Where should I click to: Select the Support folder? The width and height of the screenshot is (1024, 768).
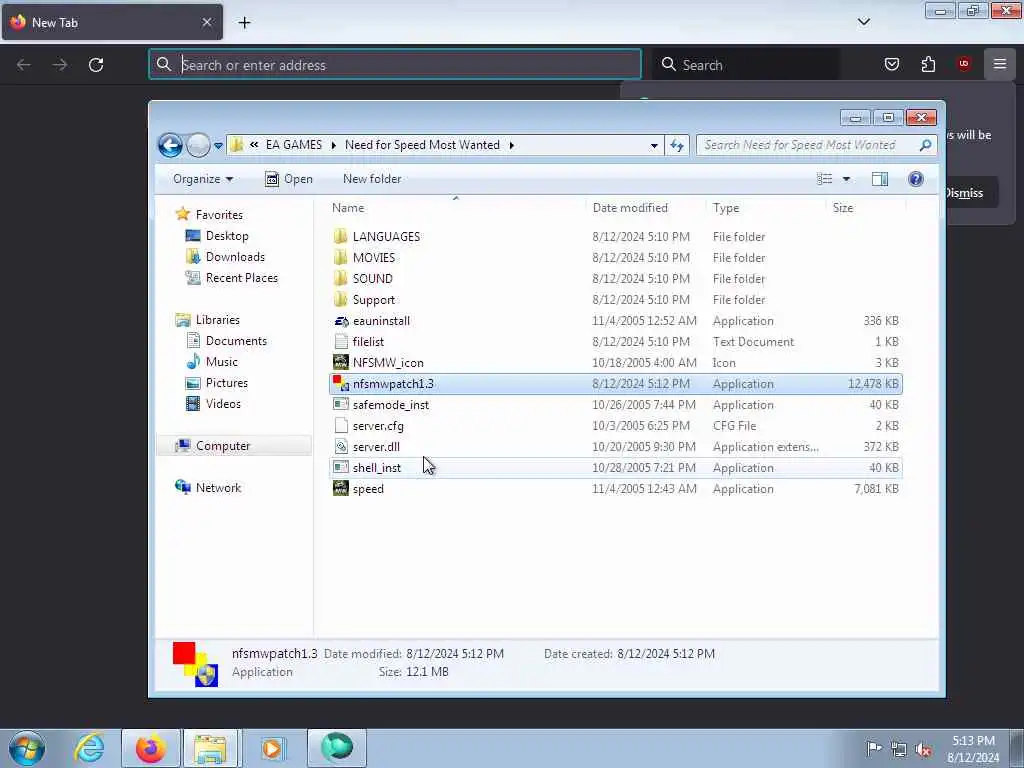coord(615,300)
